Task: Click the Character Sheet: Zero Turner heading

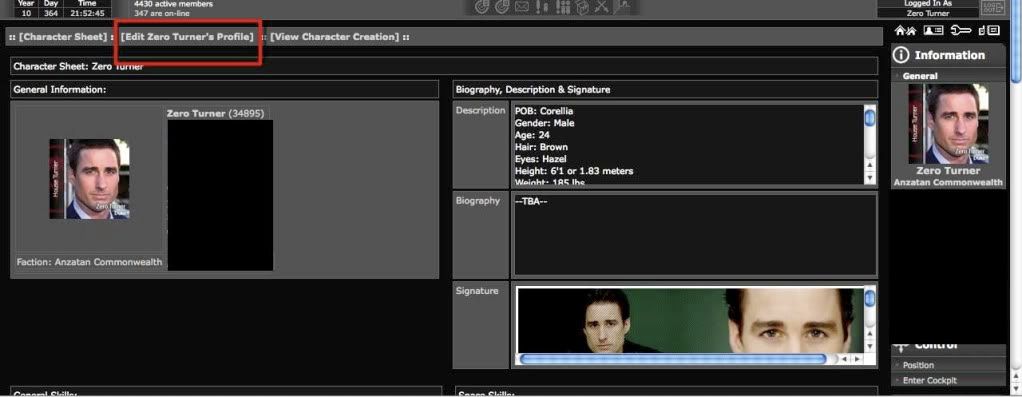Action: pos(78,66)
